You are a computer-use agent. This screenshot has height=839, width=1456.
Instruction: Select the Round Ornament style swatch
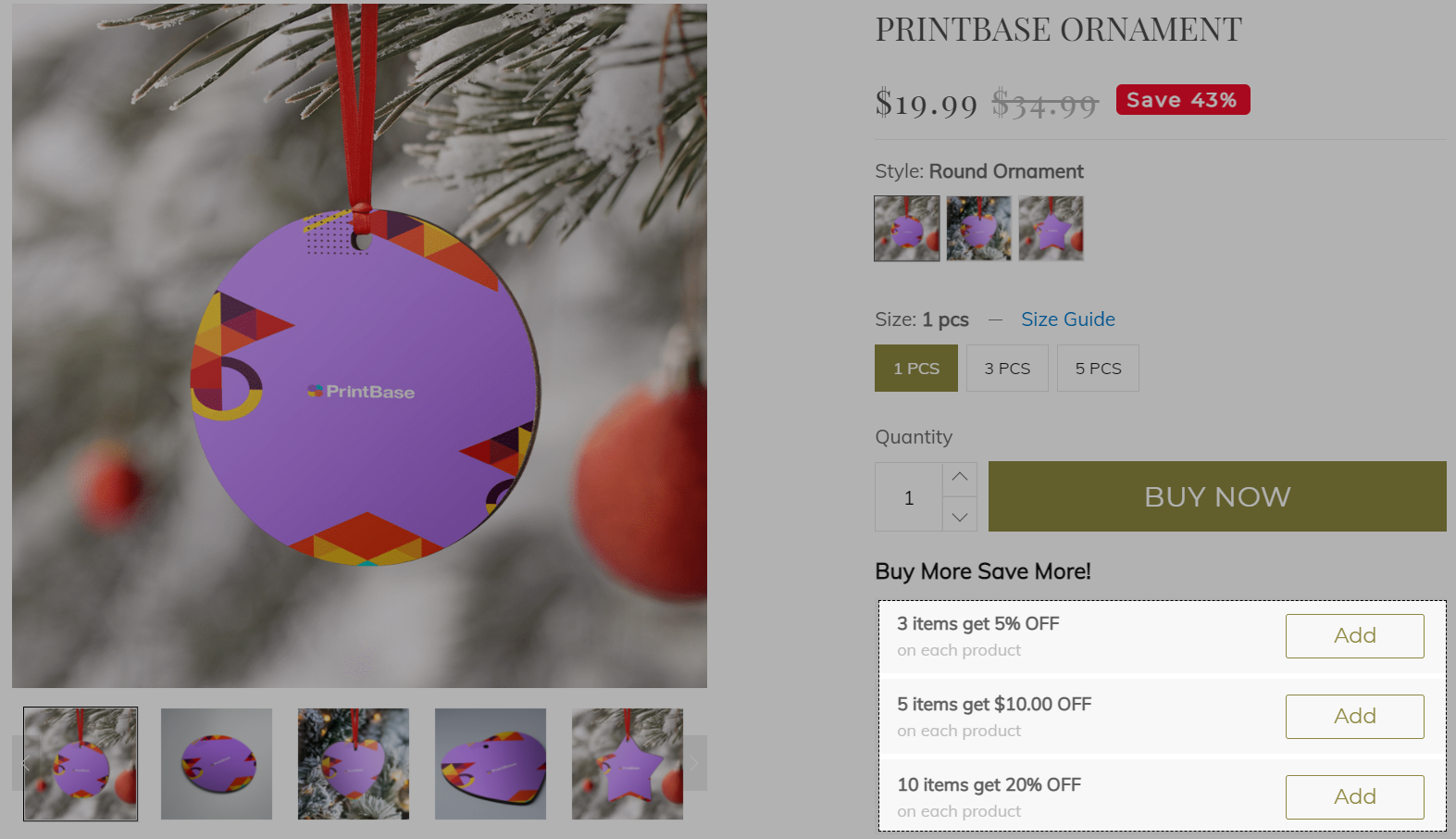[x=907, y=228]
